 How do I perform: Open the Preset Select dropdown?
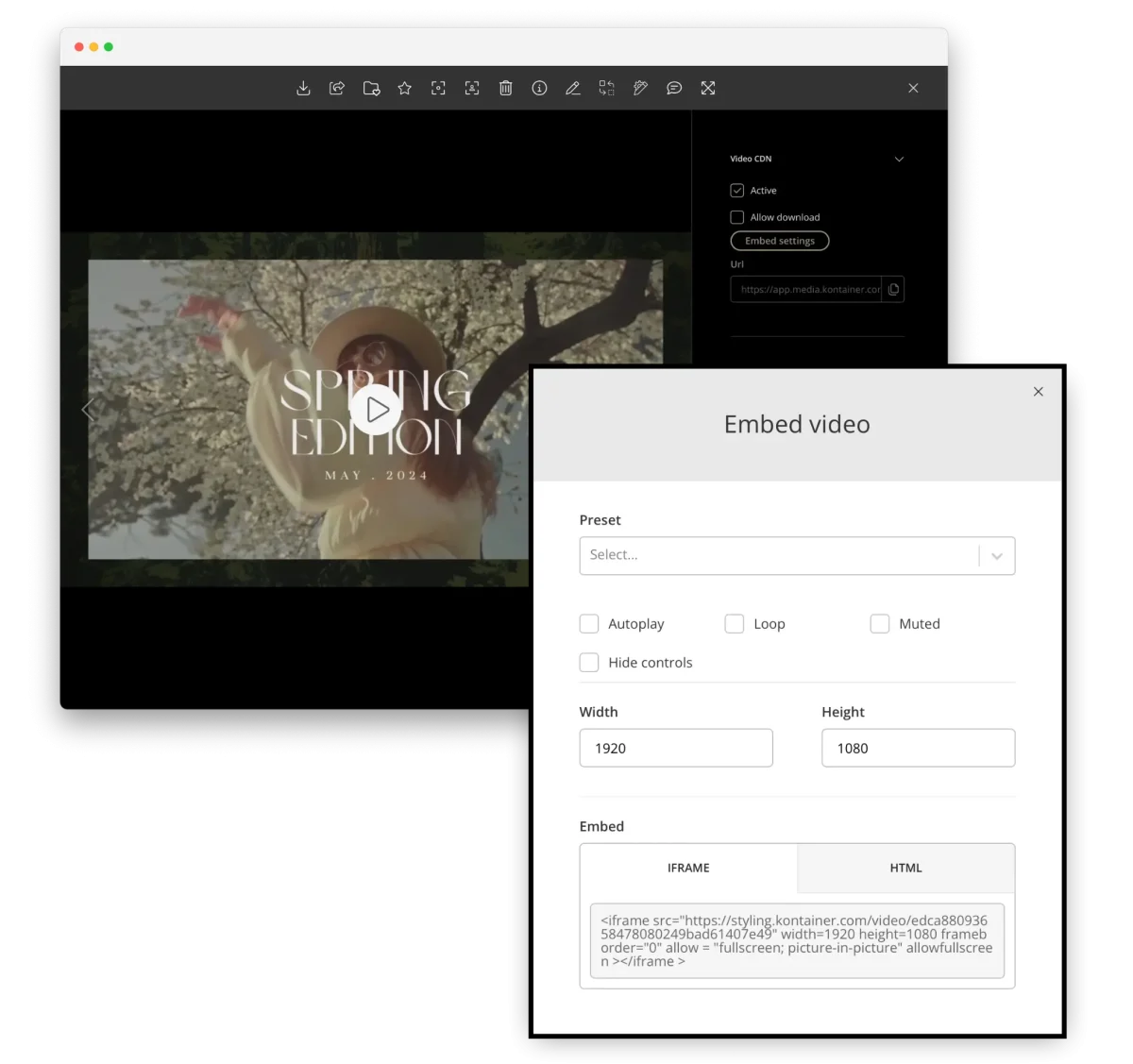[797, 555]
